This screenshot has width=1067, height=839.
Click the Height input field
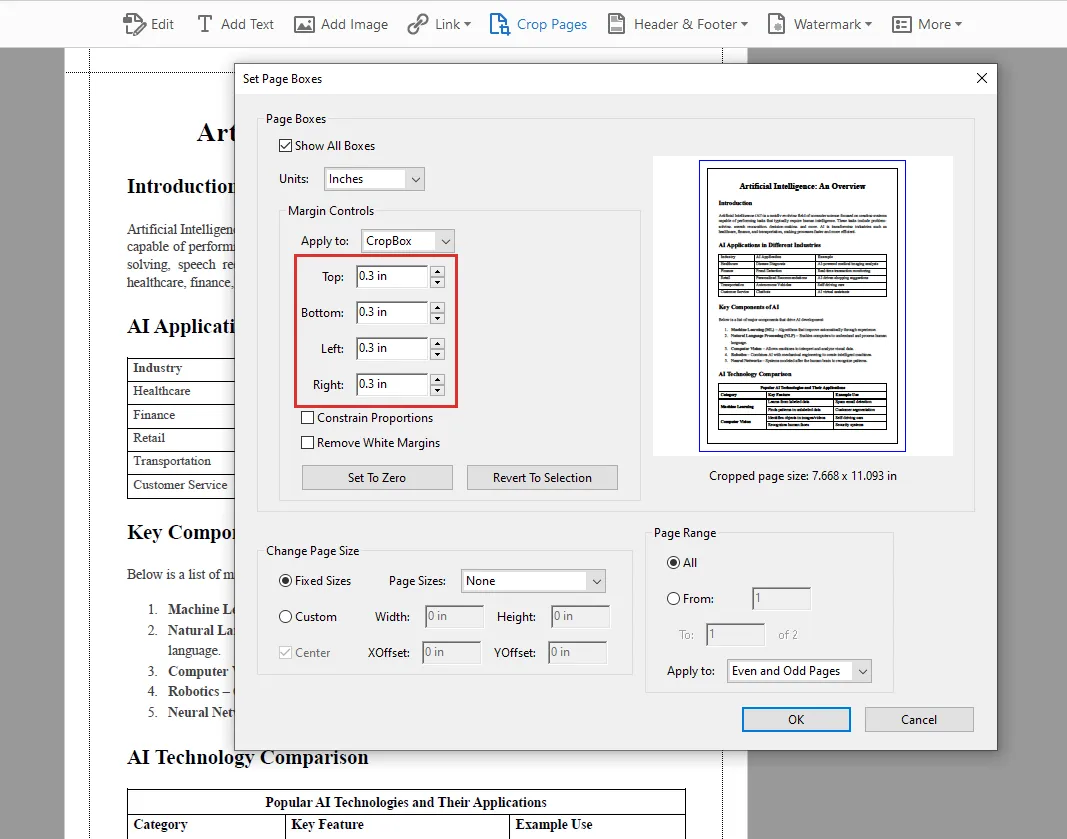click(580, 616)
